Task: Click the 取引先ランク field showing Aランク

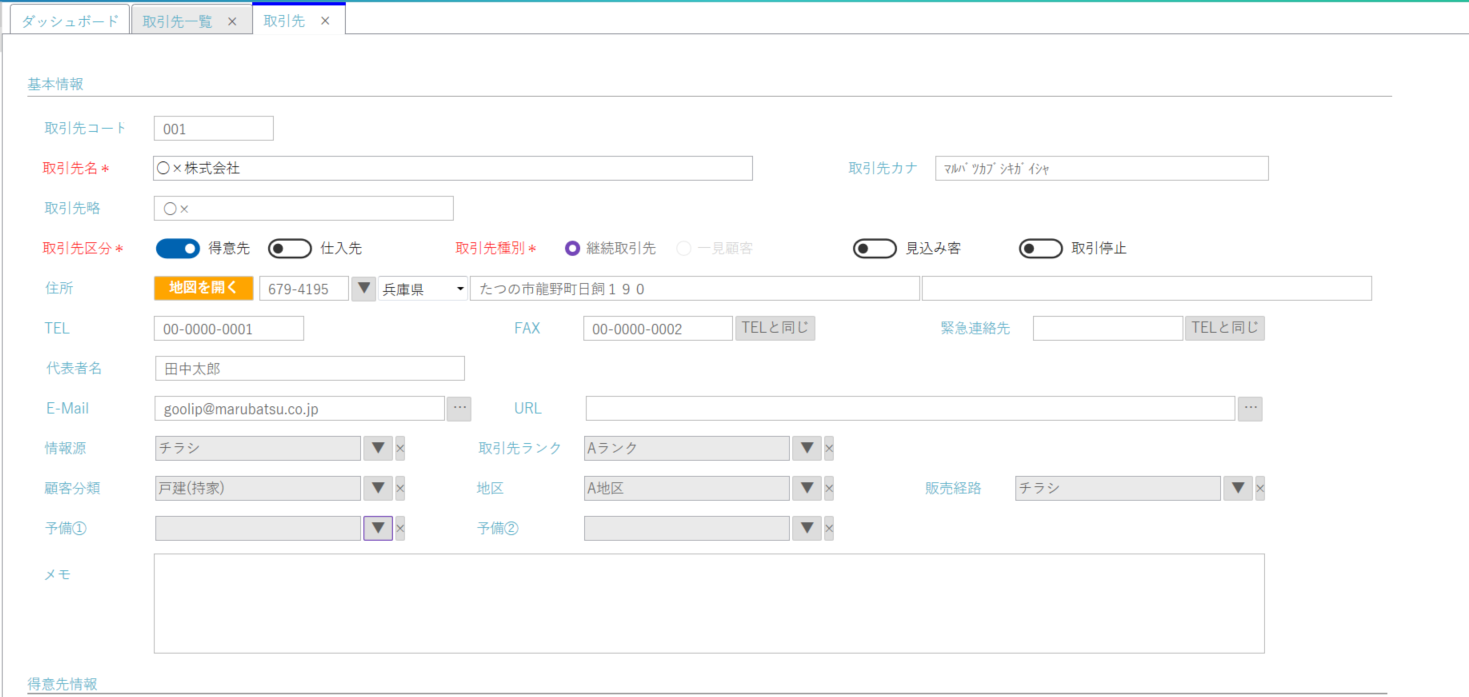Action: (x=687, y=448)
